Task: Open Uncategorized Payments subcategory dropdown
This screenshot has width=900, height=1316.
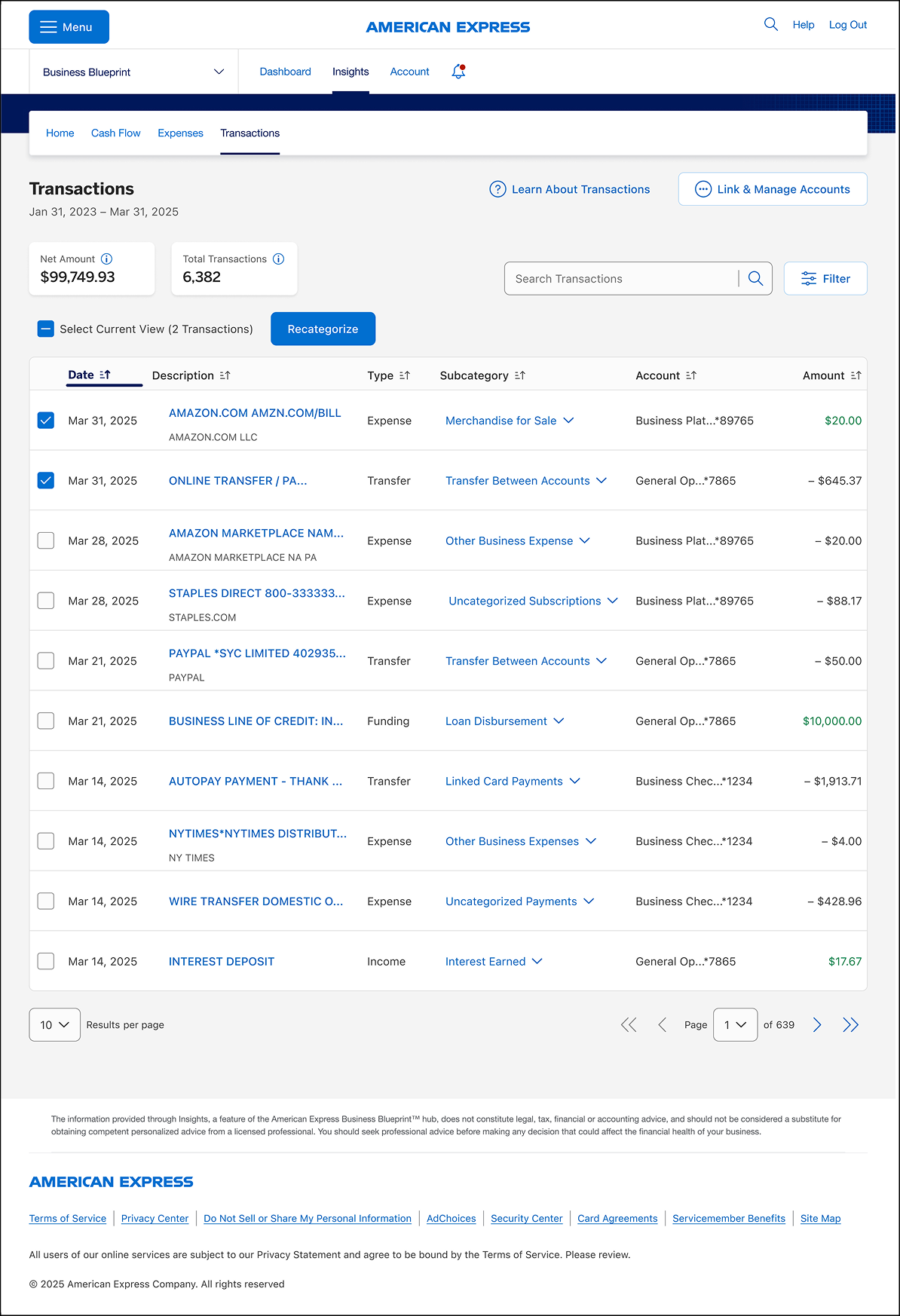Action: click(519, 901)
